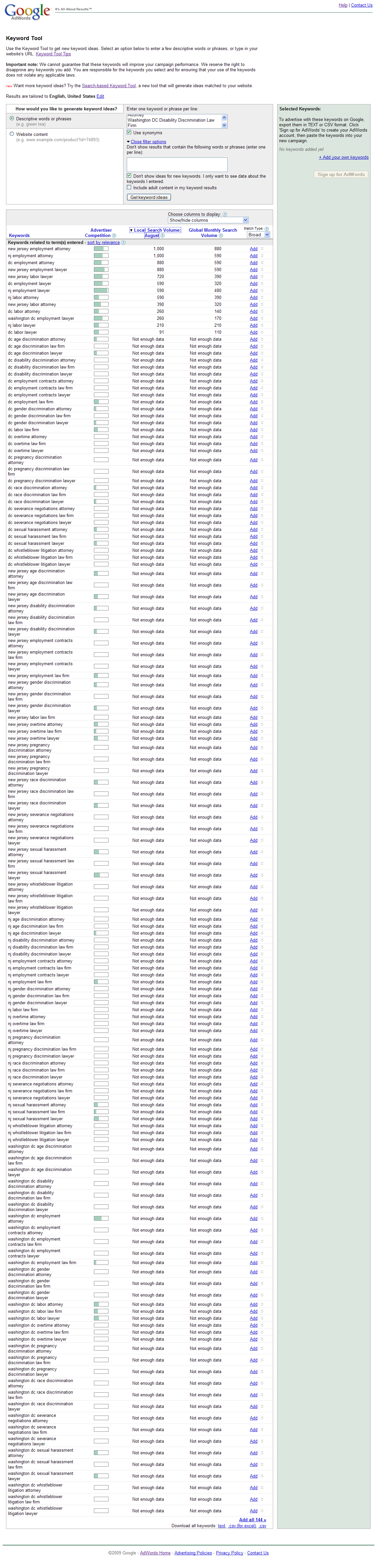The height and width of the screenshot is (1568, 377).
Task: Click the excluded words filter text box
Action: pos(177,164)
